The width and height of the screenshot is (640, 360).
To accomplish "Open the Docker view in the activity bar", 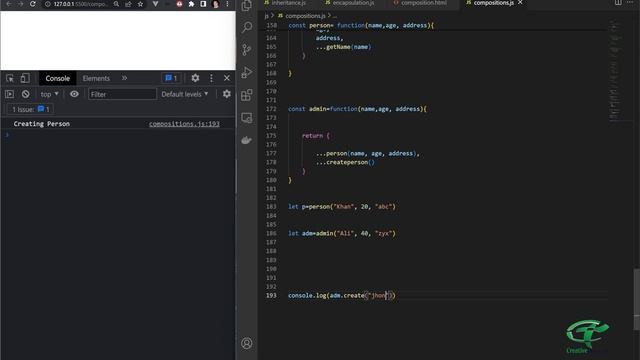I will coord(246,140).
